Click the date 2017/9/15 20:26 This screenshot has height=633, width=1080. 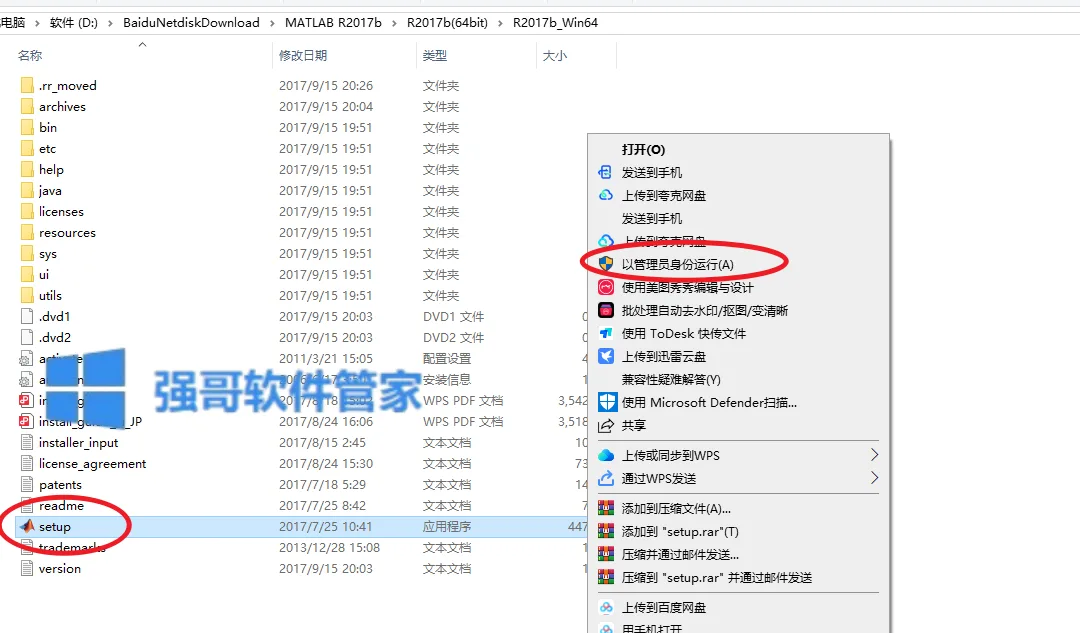[326, 85]
